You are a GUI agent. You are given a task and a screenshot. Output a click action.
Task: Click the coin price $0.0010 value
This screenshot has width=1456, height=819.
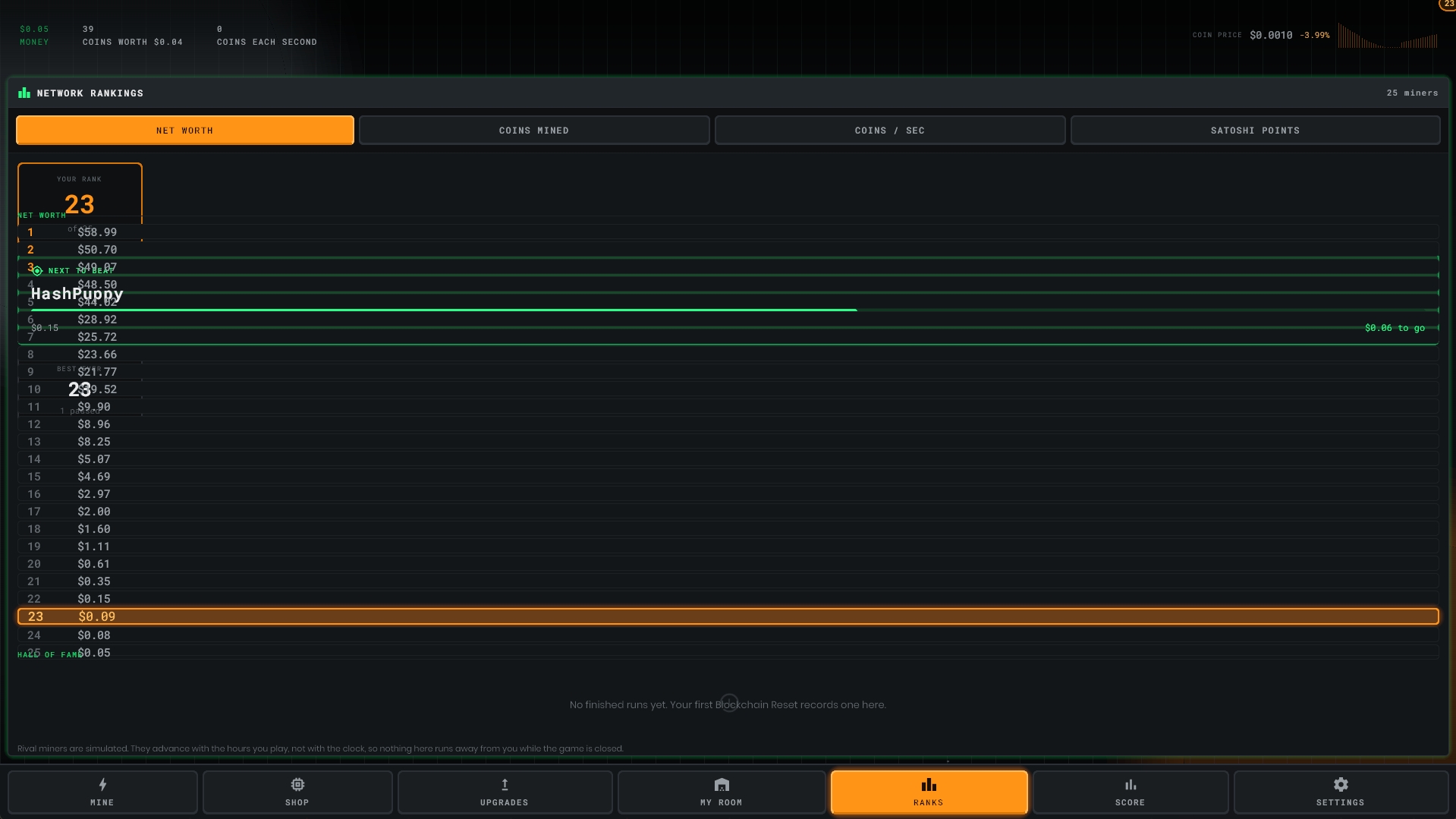(x=1271, y=35)
